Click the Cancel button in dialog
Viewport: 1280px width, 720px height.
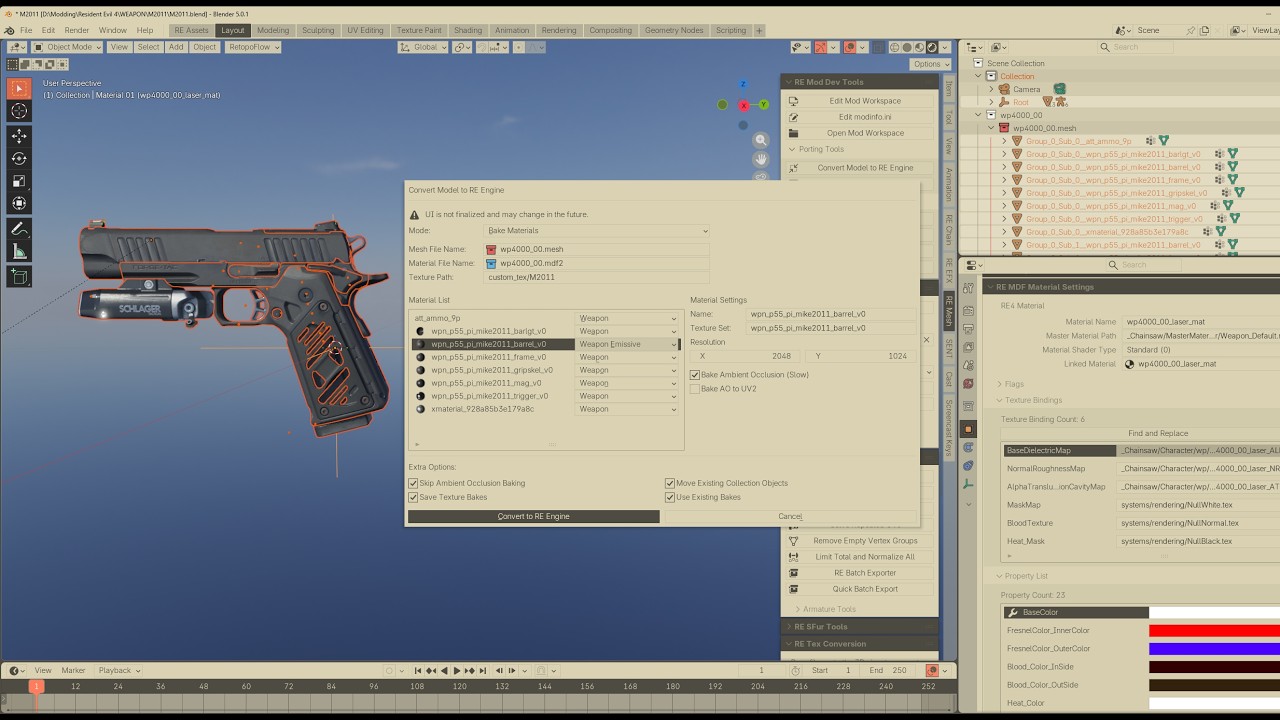790,516
